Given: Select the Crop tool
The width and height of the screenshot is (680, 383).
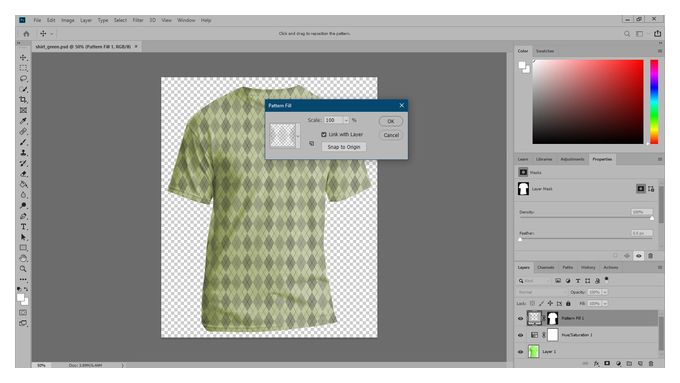Looking at the screenshot, I should tap(23, 100).
